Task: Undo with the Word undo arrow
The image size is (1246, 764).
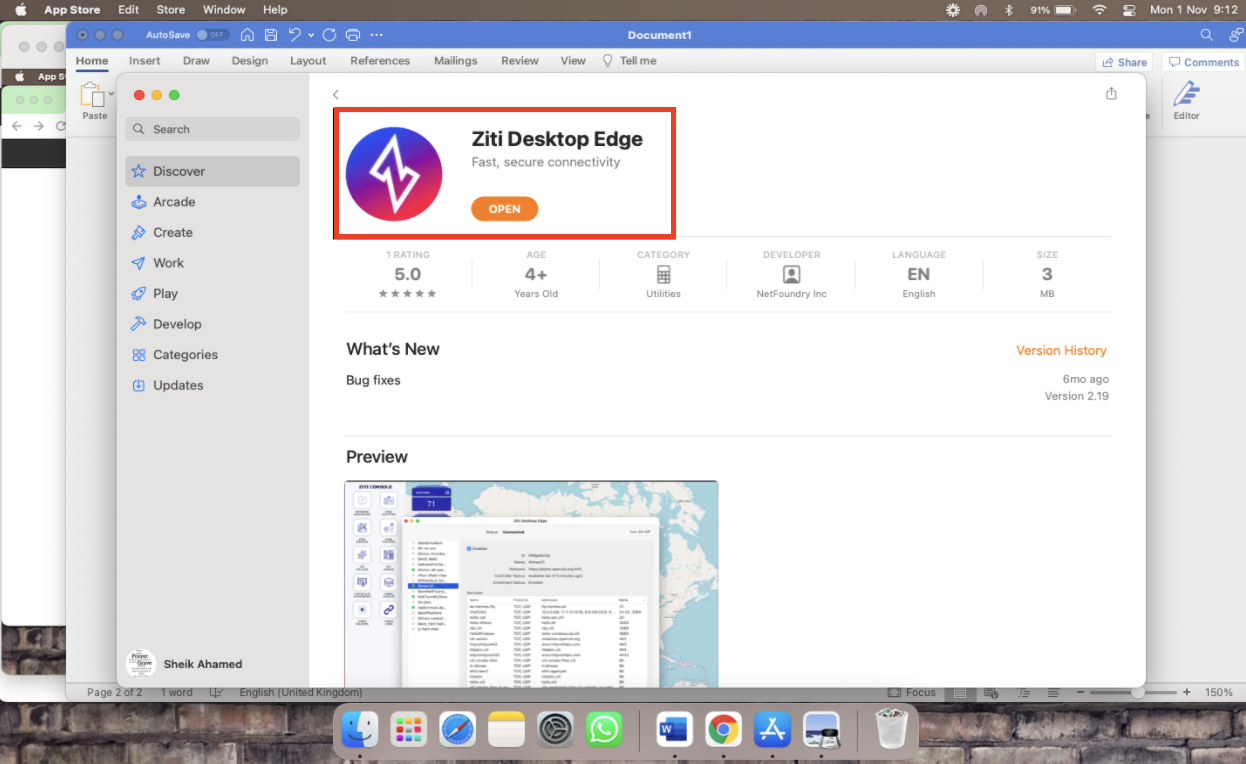Action: point(294,35)
